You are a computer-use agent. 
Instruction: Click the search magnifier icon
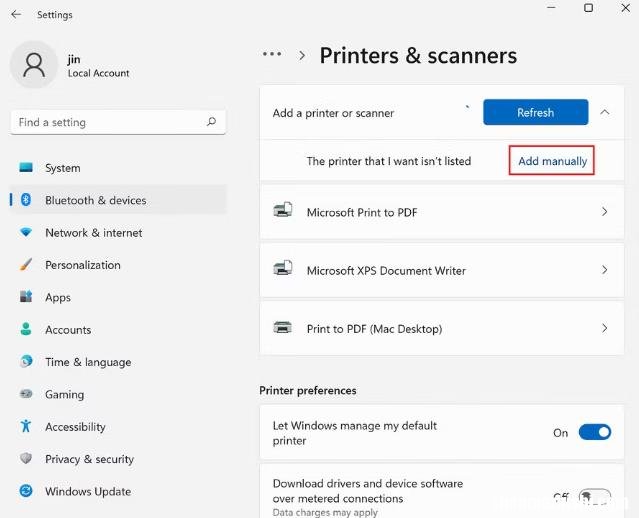(x=211, y=121)
